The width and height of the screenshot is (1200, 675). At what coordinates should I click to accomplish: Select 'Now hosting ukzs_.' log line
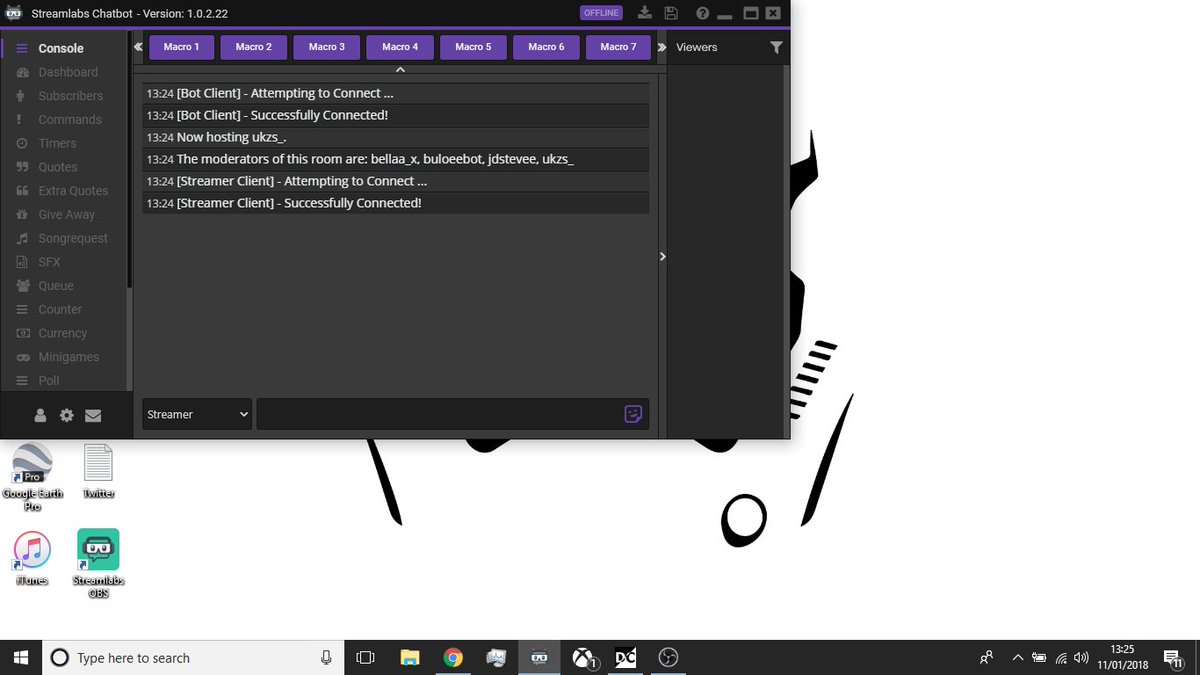click(396, 137)
